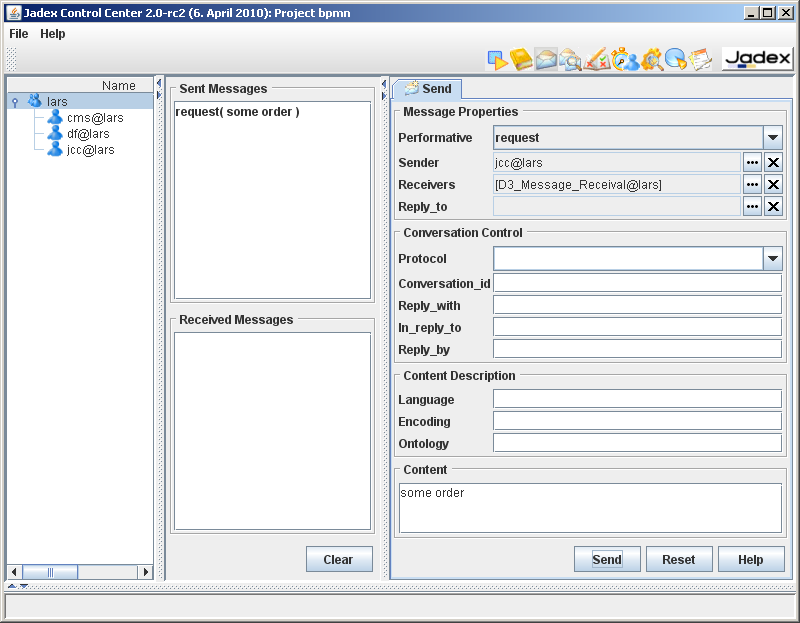Screen dimensions: 800x623
Task: Collapse the lars tree node
Action: [x=15, y=102]
